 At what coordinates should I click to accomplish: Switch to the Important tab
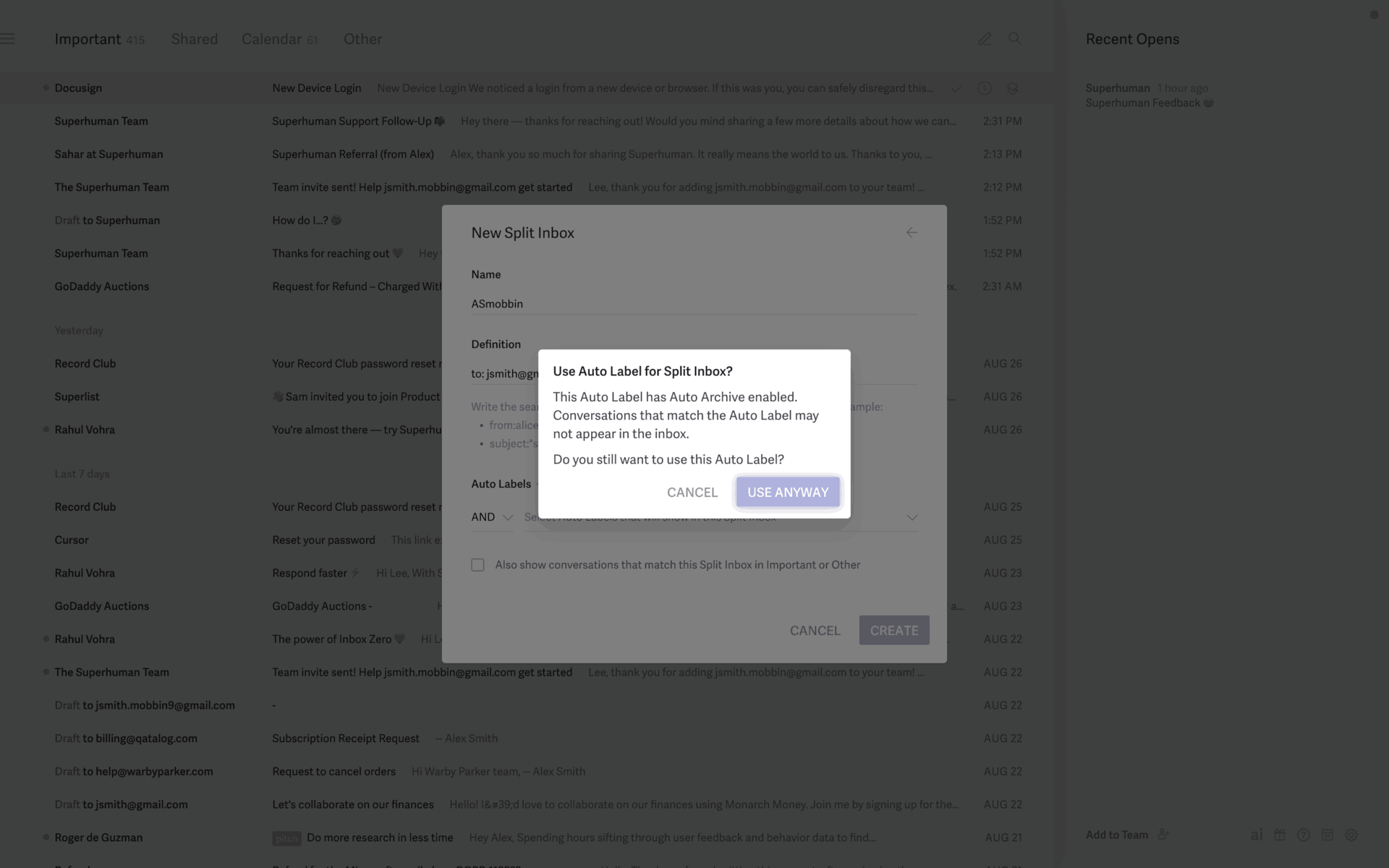[x=100, y=39]
